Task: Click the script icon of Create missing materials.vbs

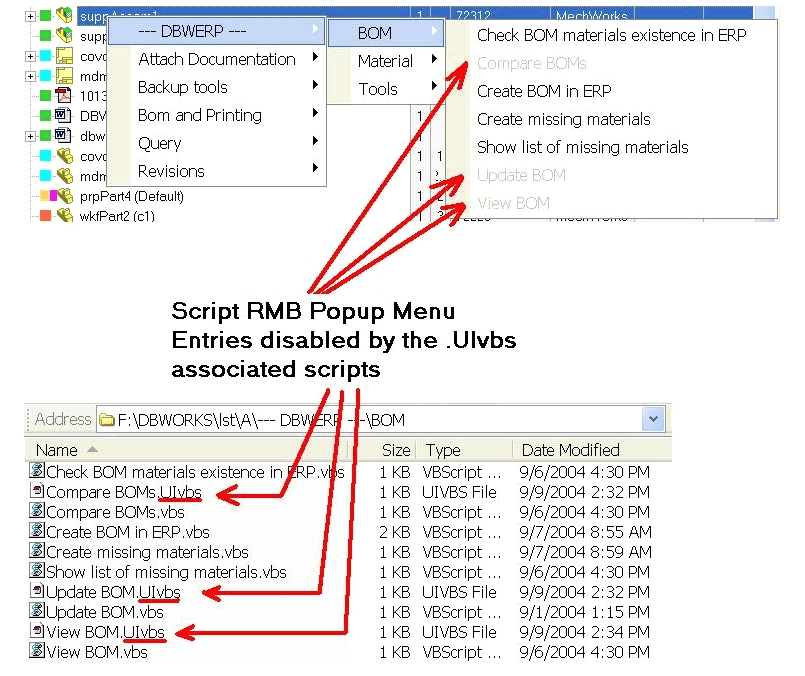Action: [x=37, y=550]
